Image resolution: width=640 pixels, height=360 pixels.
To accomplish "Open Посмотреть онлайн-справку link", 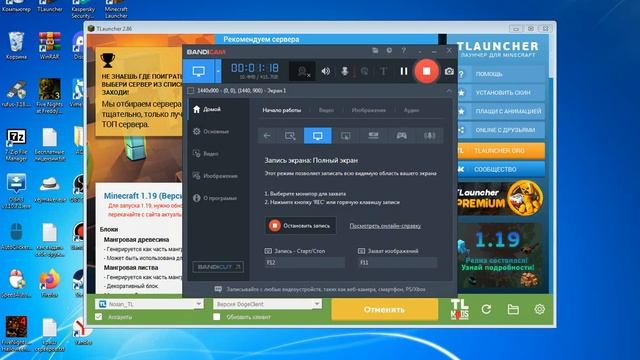I will (385, 226).
